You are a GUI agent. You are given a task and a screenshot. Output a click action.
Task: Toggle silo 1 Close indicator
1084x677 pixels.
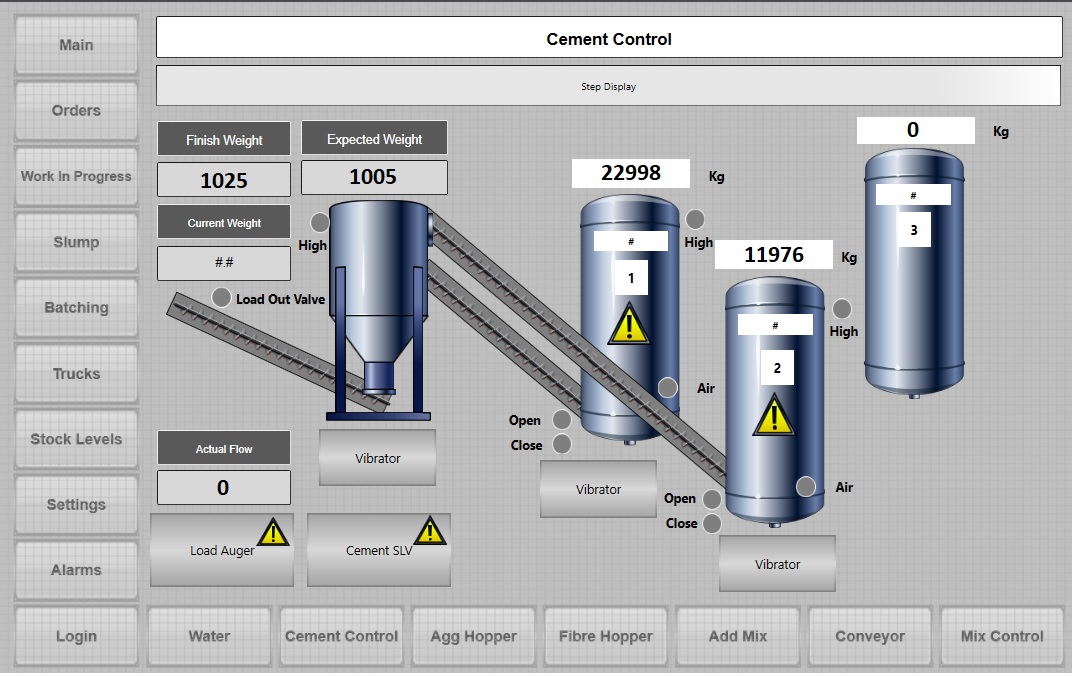[x=562, y=444]
